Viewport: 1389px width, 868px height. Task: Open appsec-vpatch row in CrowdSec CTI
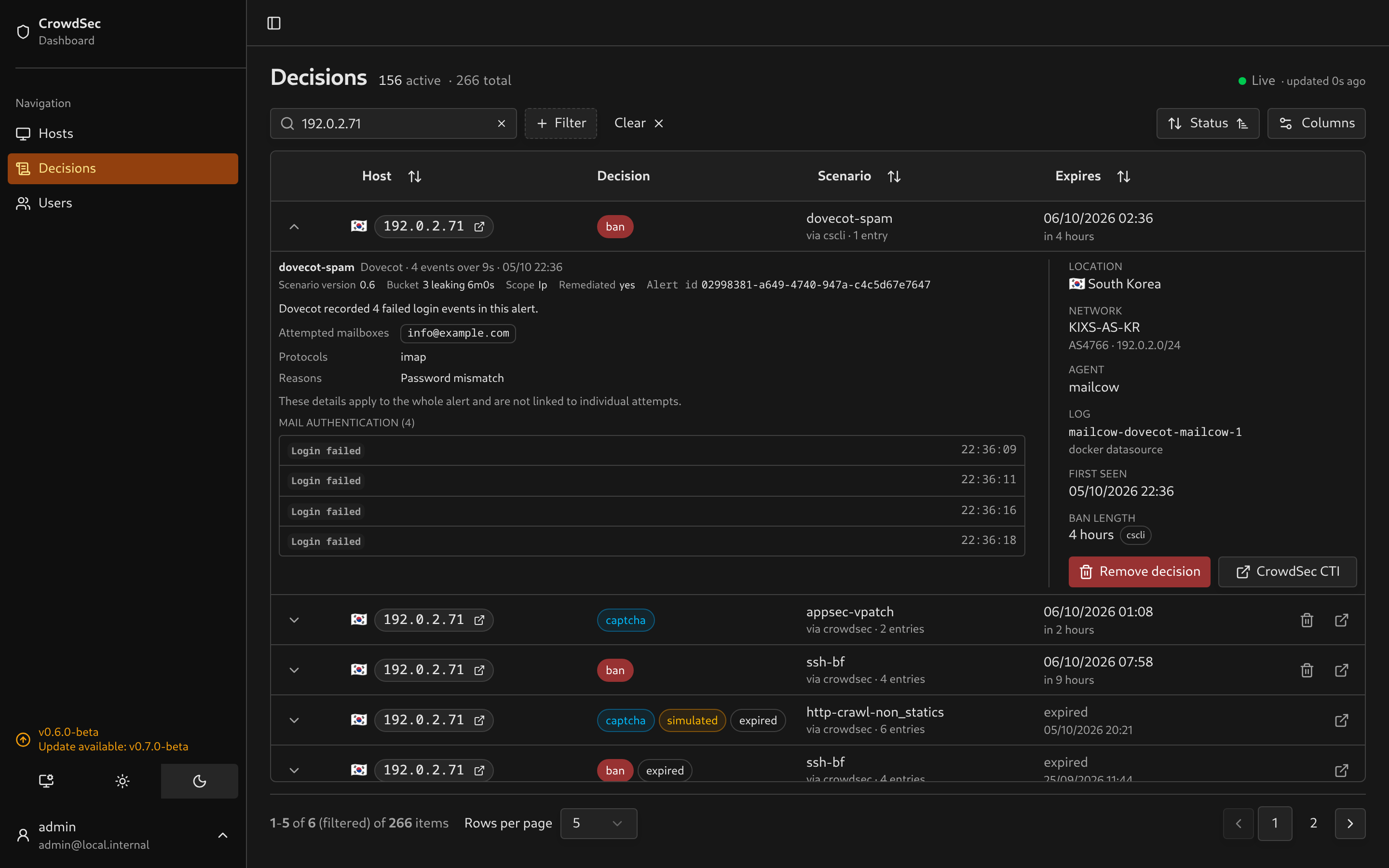tap(1341, 620)
